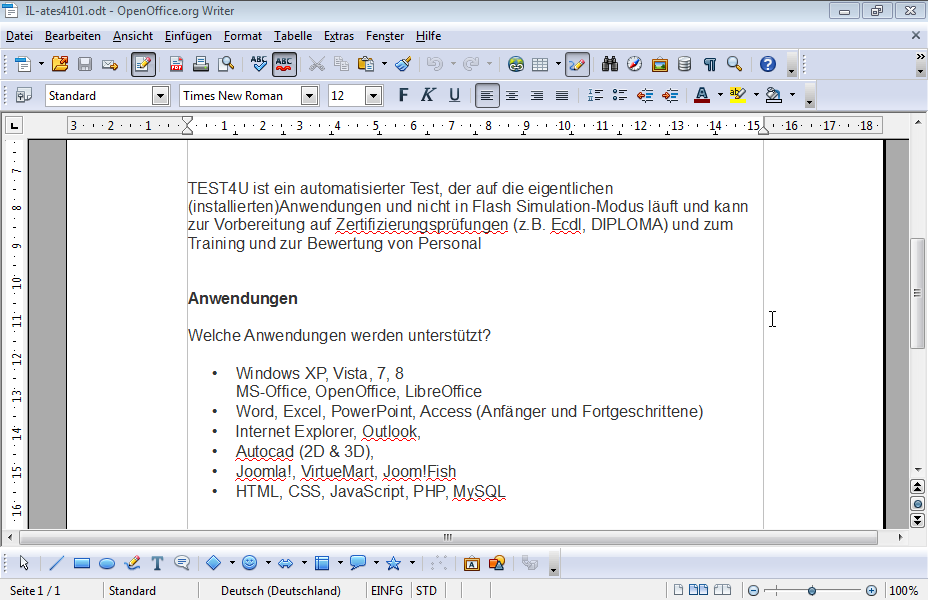
Task: Open the Fontwork Gallery icon
Action: pyautogui.click(x=471, y=563)
